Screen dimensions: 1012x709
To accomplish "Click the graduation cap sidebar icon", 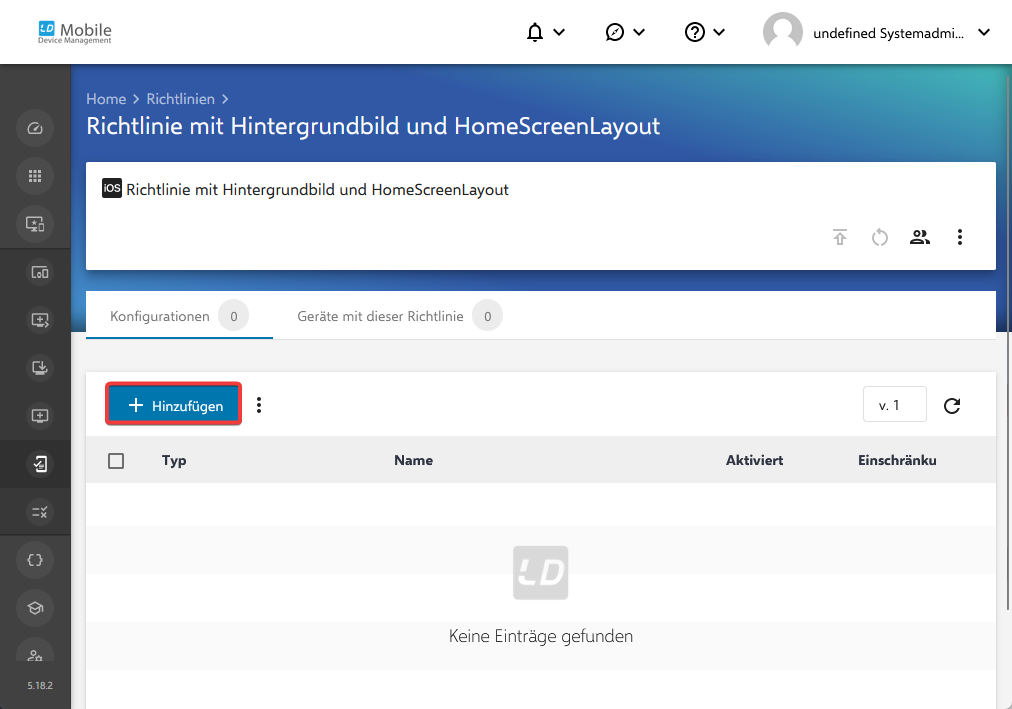I will [35, 608].
